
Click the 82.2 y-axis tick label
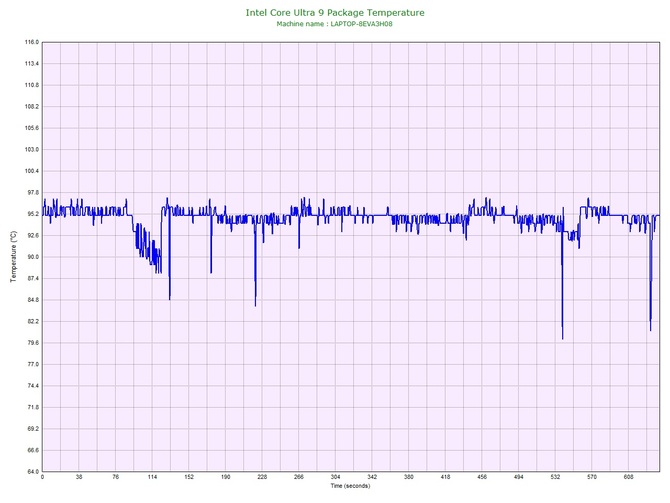pos(33,321)
